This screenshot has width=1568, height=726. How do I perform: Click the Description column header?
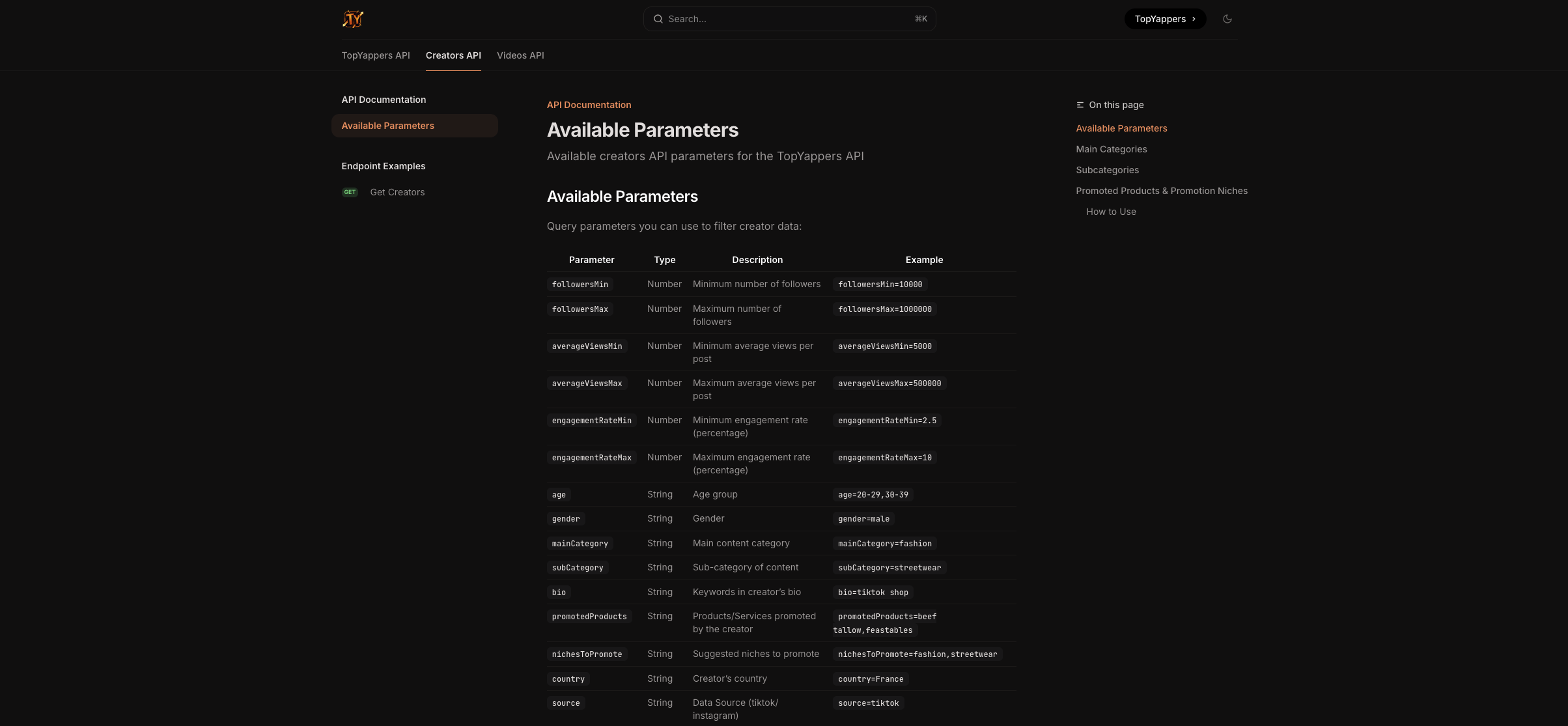coord(757,260)
